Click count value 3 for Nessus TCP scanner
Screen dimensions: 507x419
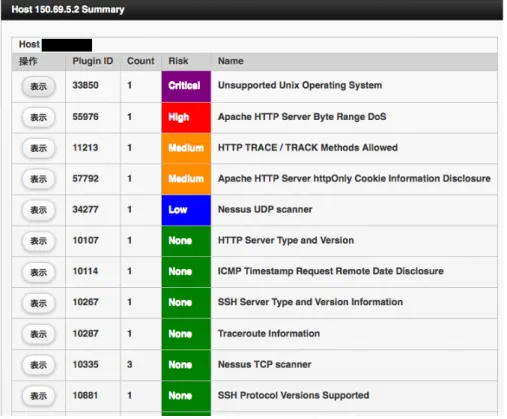click(129, 364)
